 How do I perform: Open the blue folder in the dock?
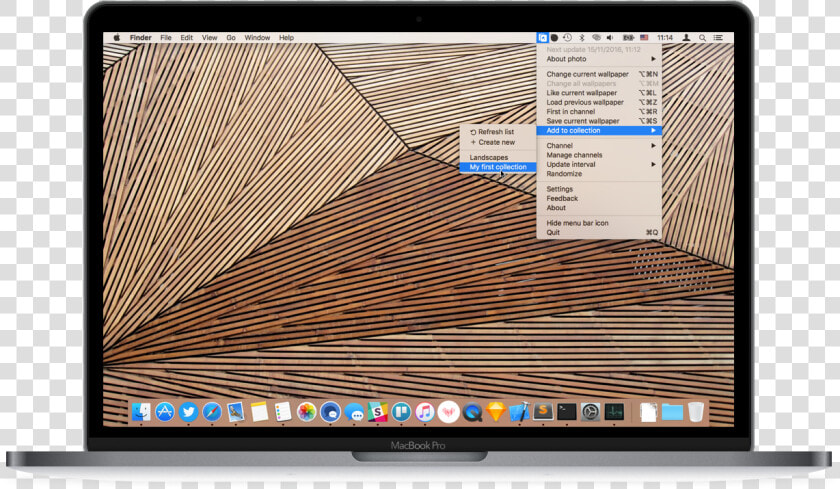click(672, 412)
